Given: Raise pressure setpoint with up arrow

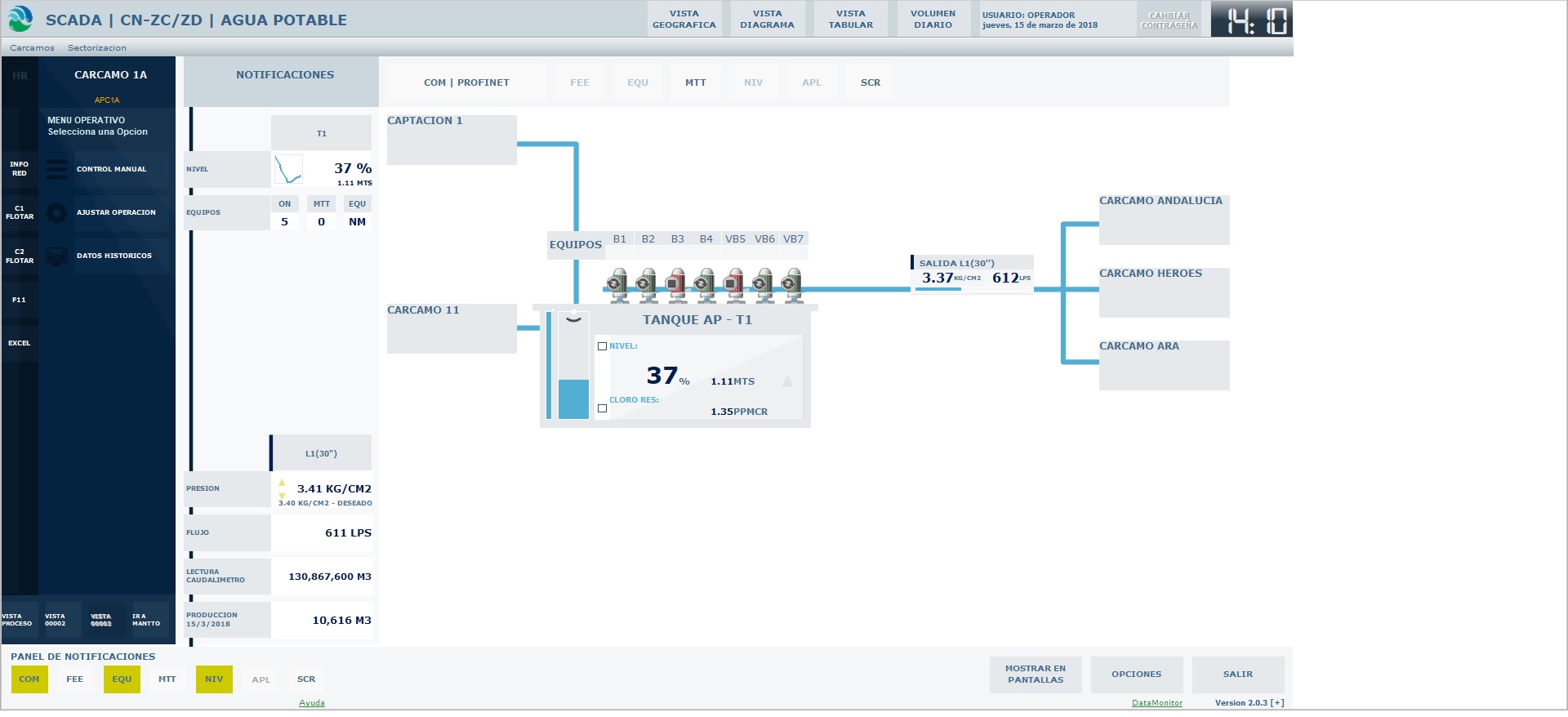Looking at the screenshot, I should (282, 483).
